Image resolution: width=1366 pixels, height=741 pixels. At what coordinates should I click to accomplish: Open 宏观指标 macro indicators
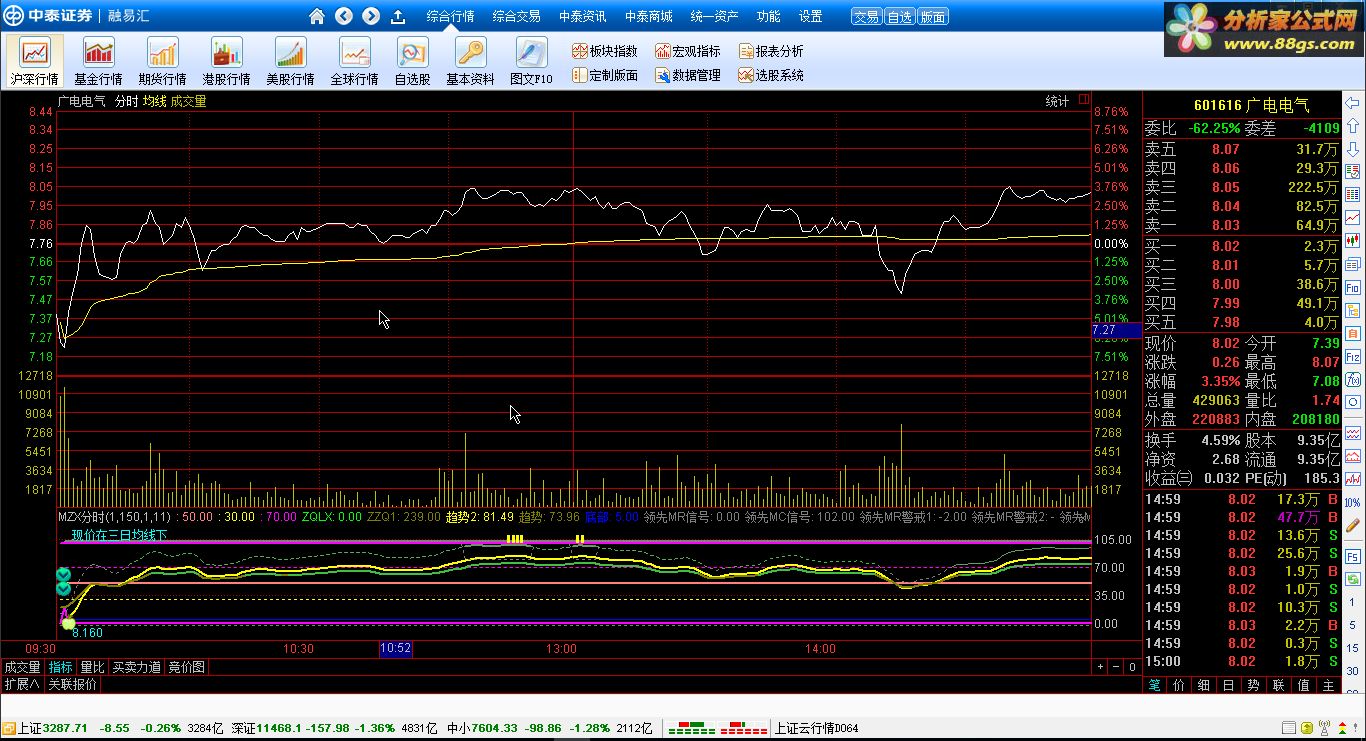tap(688, 51)
